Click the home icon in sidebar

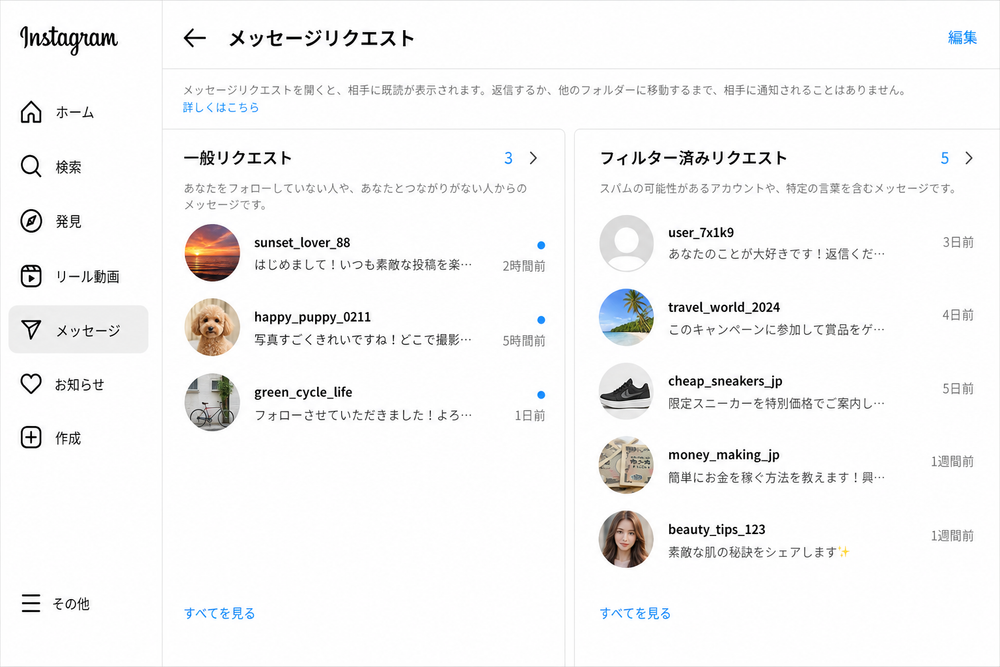point(31,112)
